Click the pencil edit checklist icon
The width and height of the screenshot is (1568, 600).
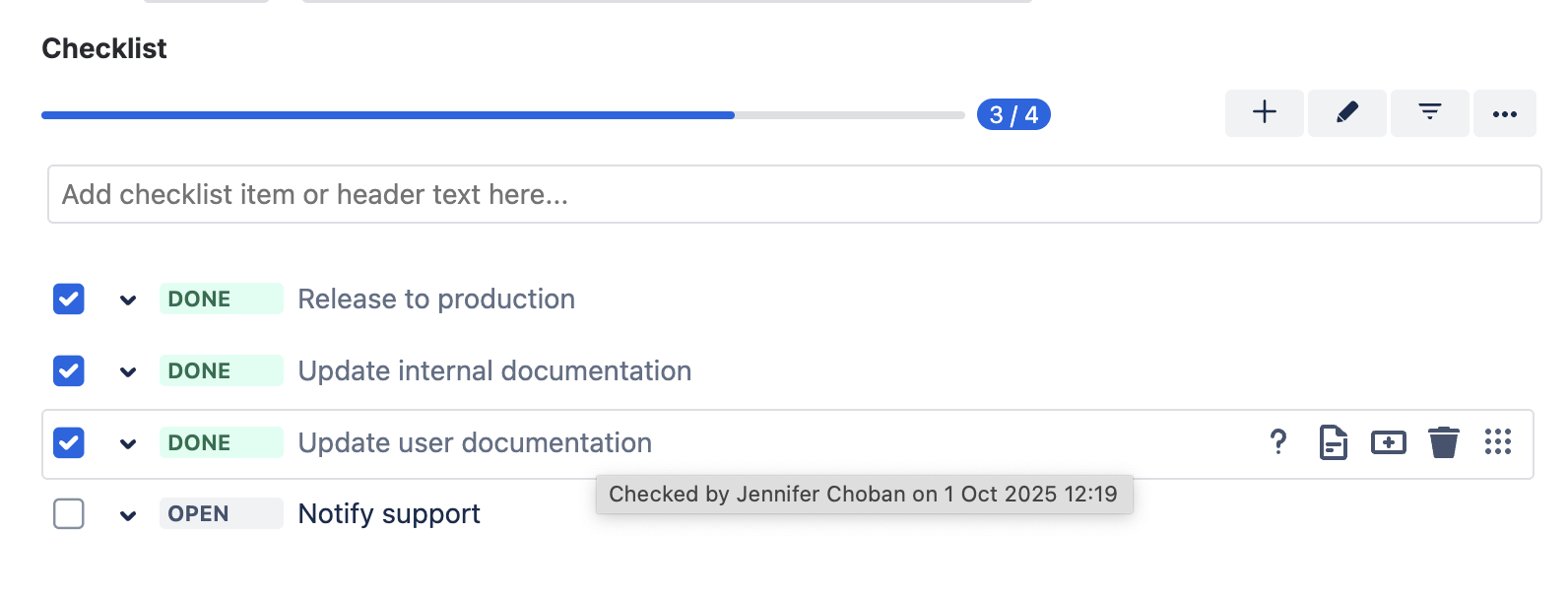coord(1346,113)
